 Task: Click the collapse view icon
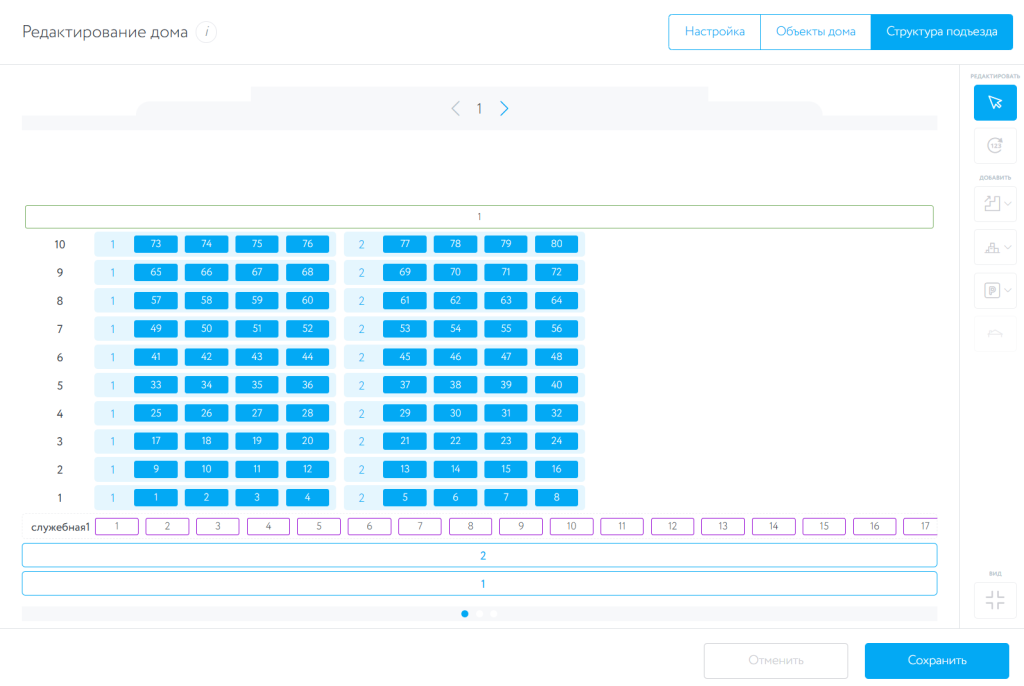pos(995,600)
